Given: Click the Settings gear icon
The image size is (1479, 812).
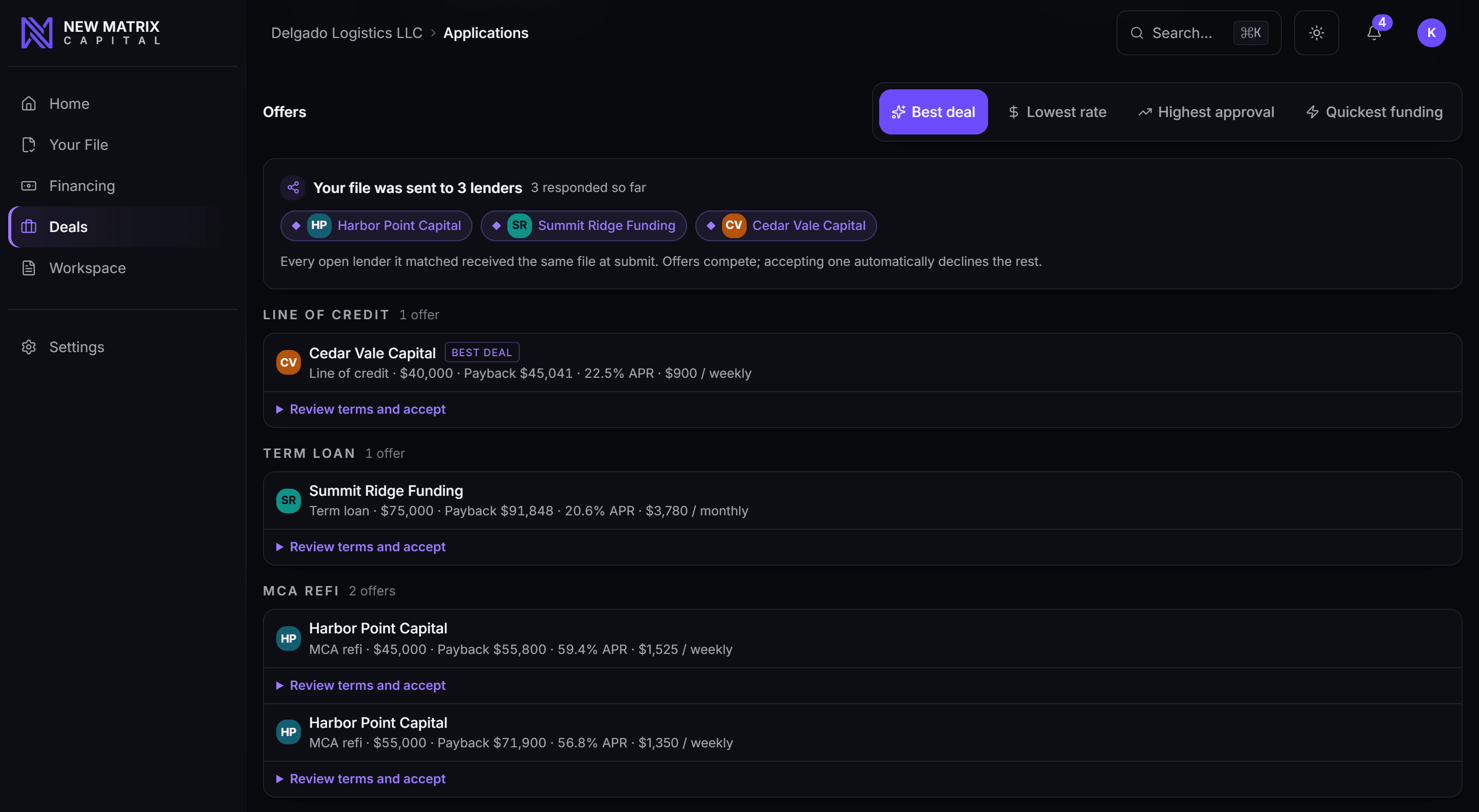Looking at the screenshot, I should pos(29,347).
